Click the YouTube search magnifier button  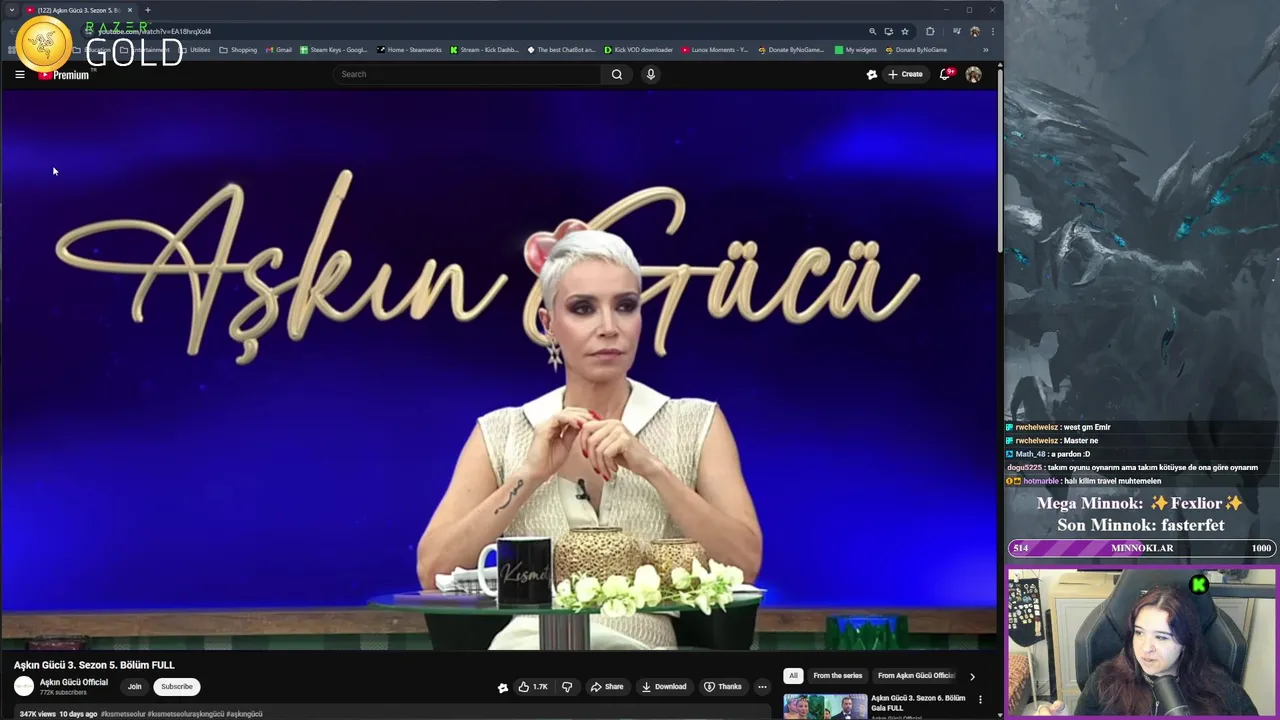[x=617, y=74]
